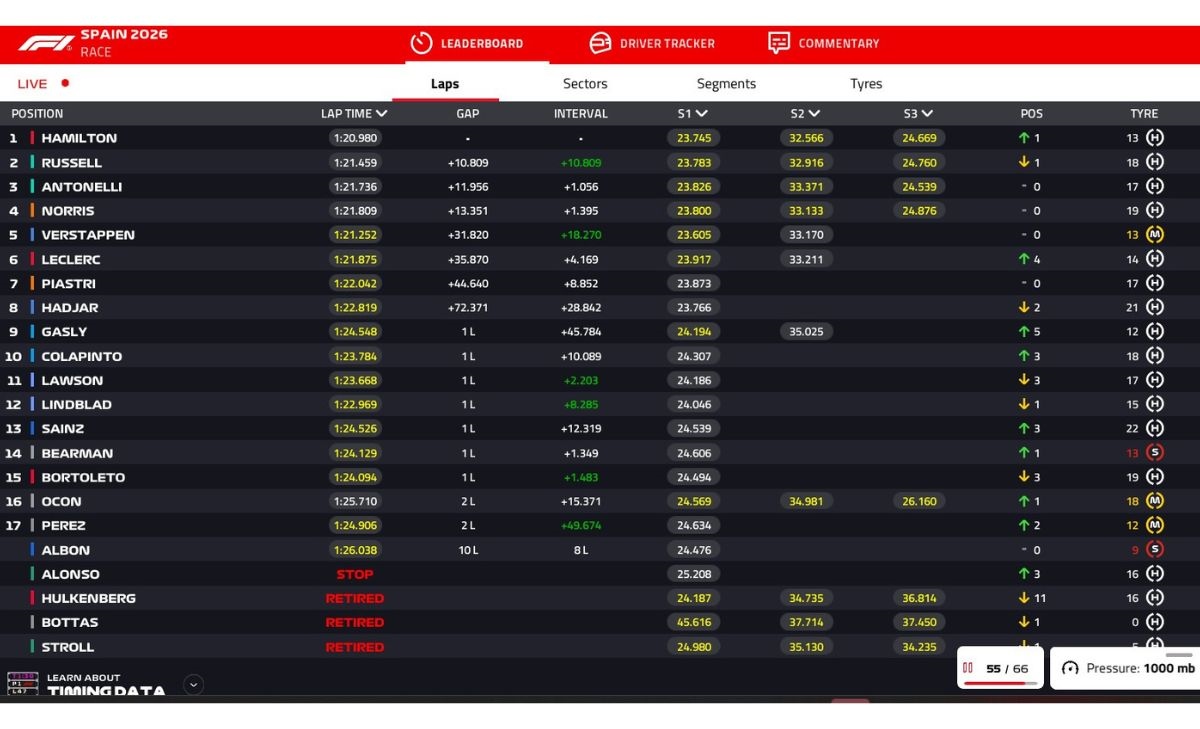Click the timing data info thumbnail icon

(22, 683)
